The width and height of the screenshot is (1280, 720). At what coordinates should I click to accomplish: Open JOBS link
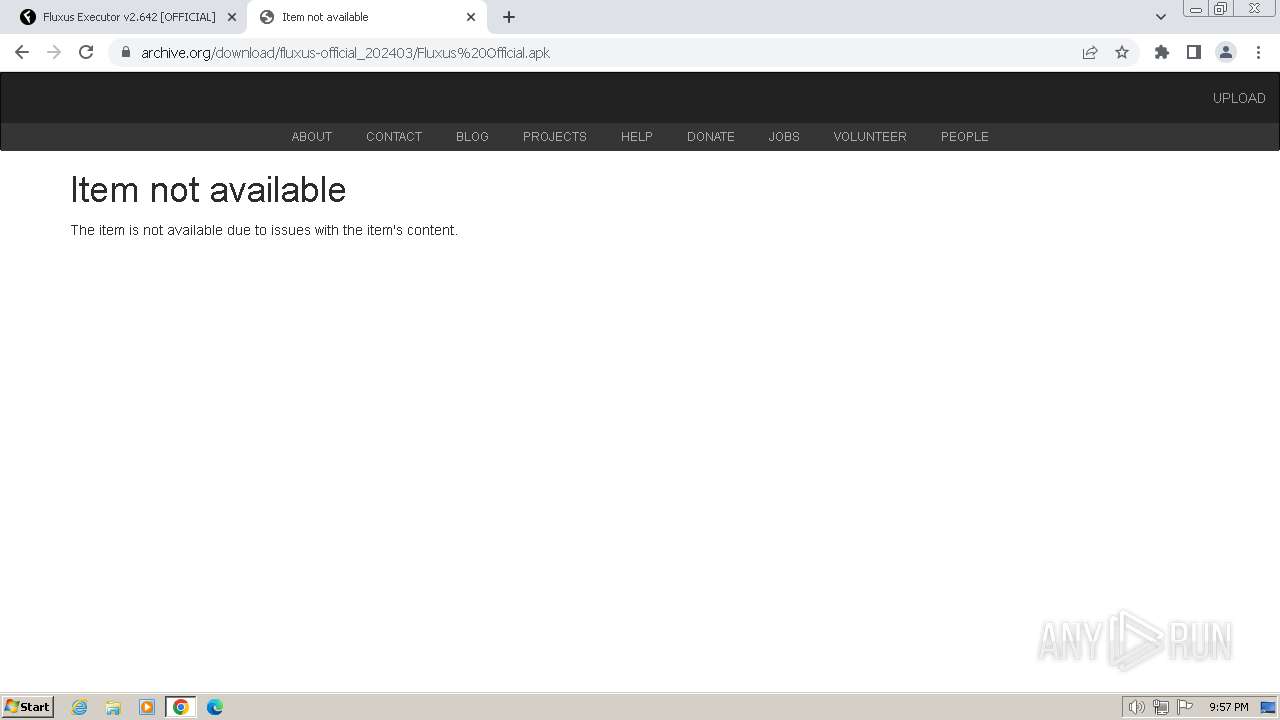[784, 137]
